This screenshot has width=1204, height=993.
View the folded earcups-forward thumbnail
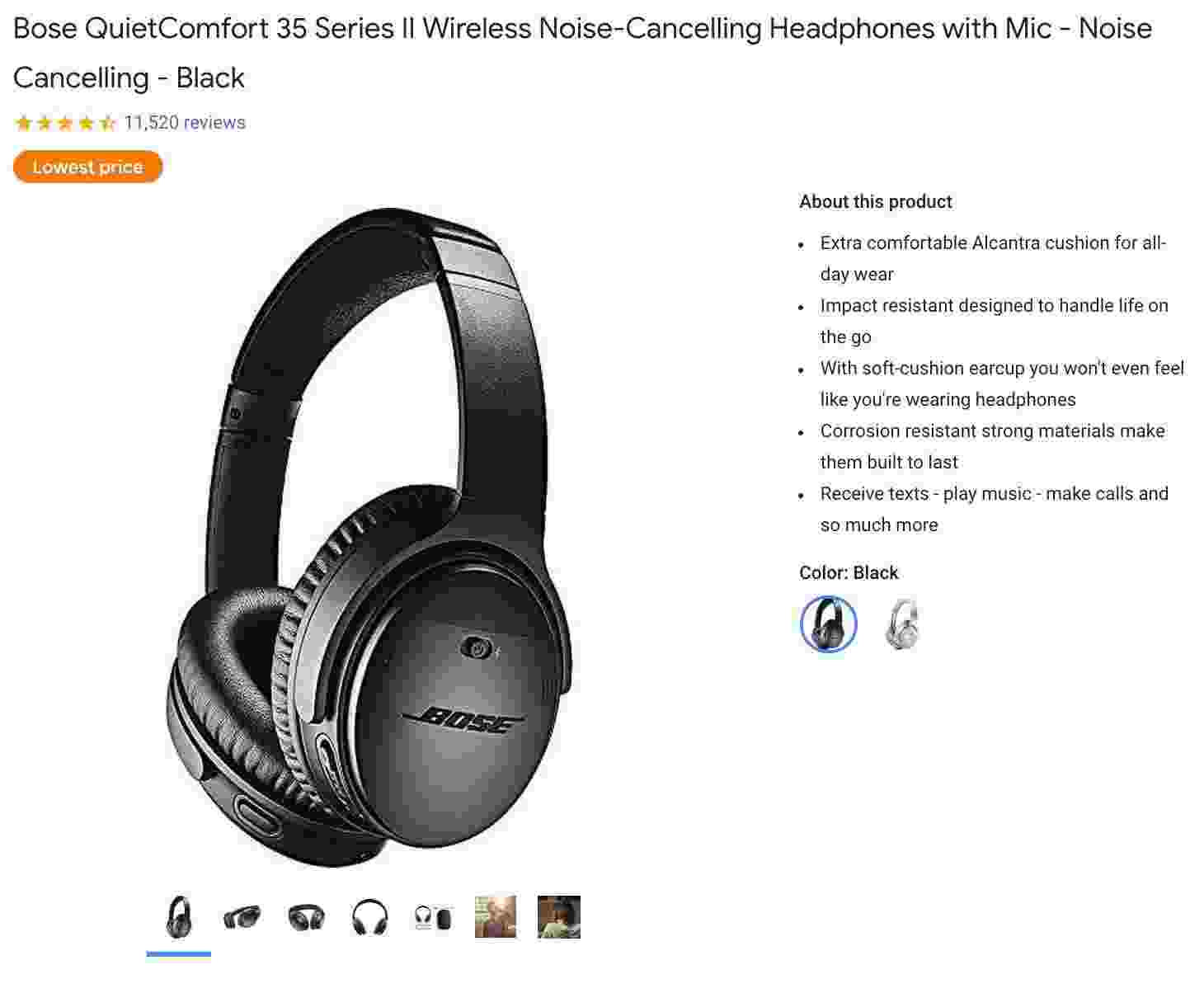pos(306,917)
